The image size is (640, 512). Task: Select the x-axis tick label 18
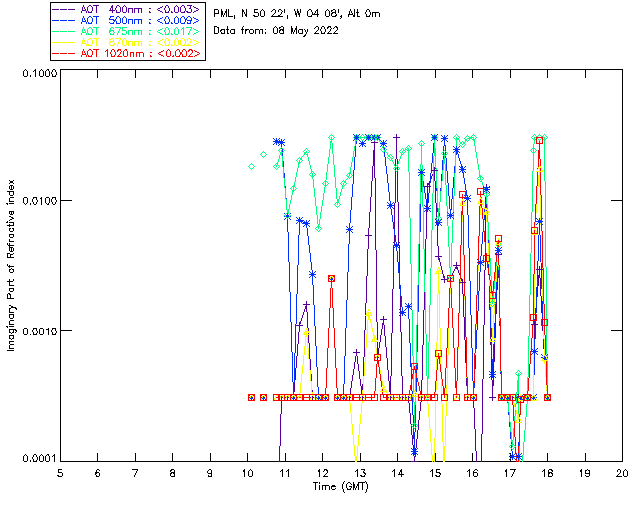[547, 472]
